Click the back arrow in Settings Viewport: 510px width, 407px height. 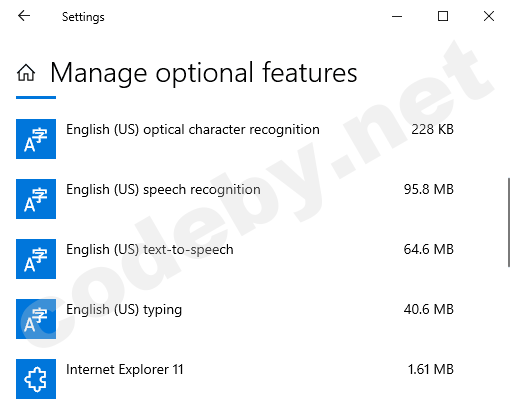point(24,16)
